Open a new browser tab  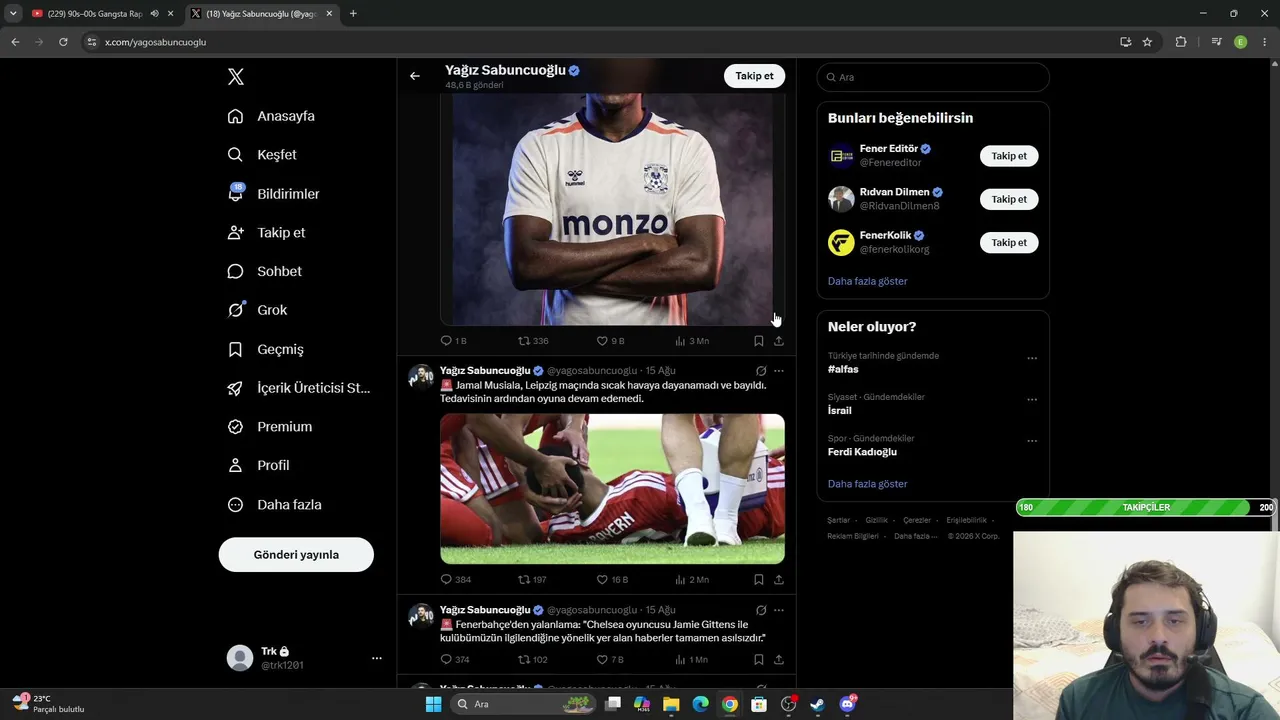pos(353,14)
